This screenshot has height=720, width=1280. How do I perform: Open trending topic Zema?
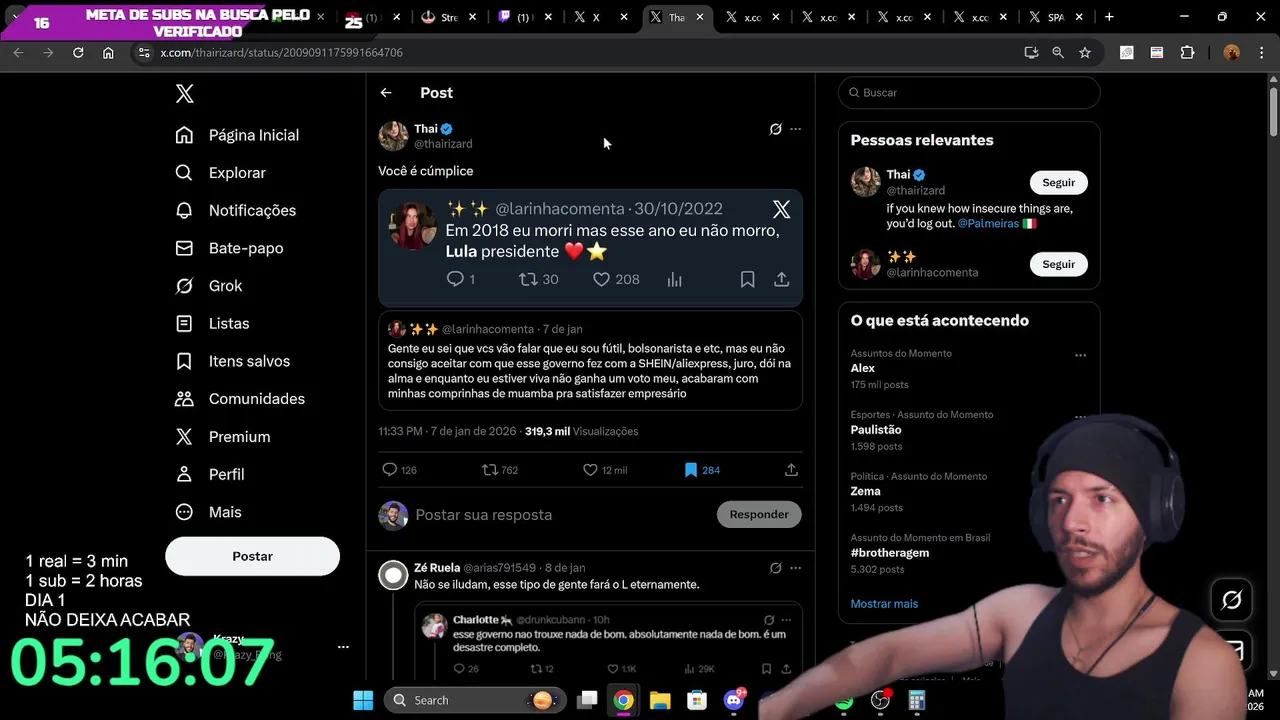click(866, 491)
